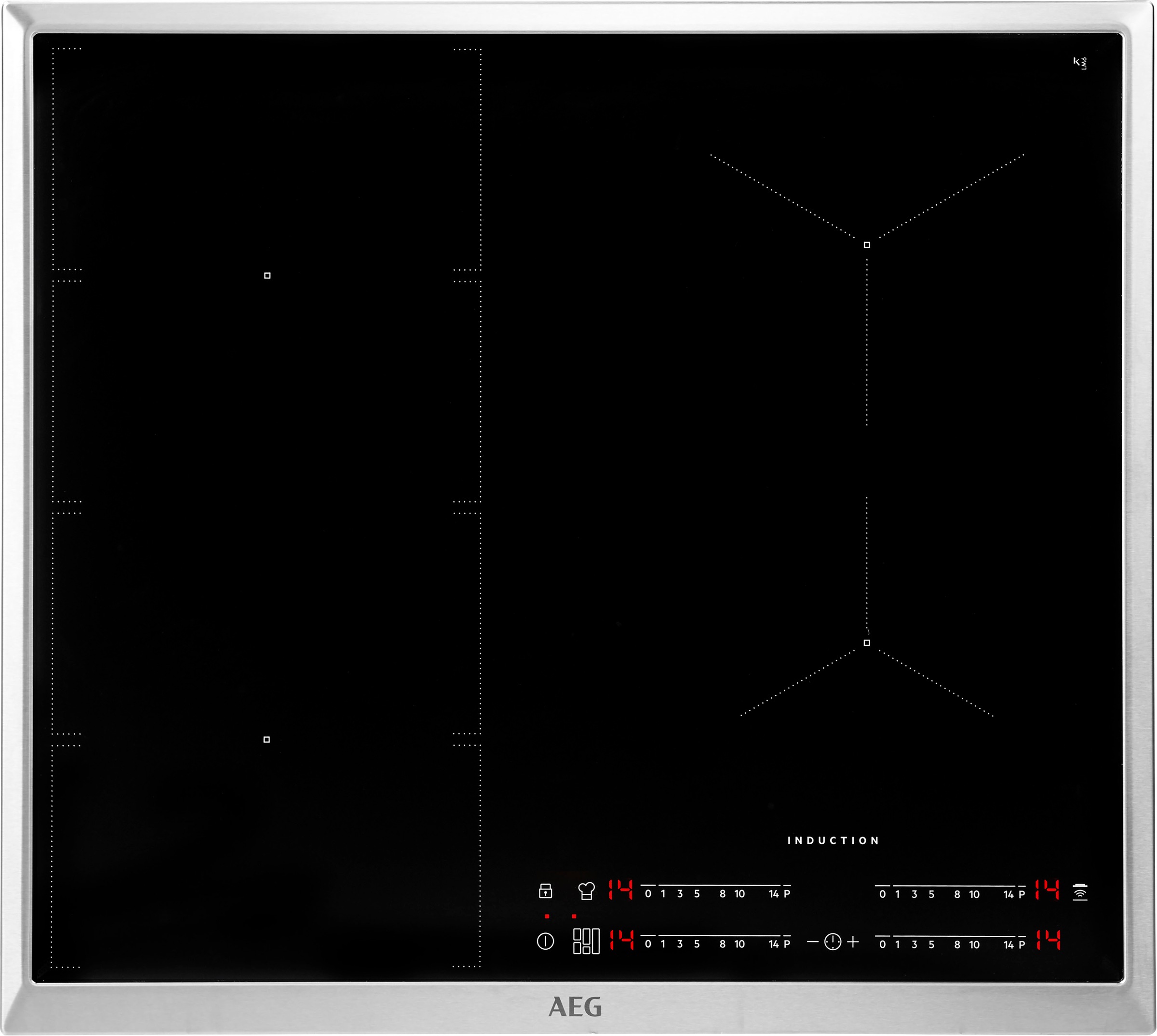Tap the top right corner logo mark
Screen dimensions: 1157x1036
point(1080,63)
